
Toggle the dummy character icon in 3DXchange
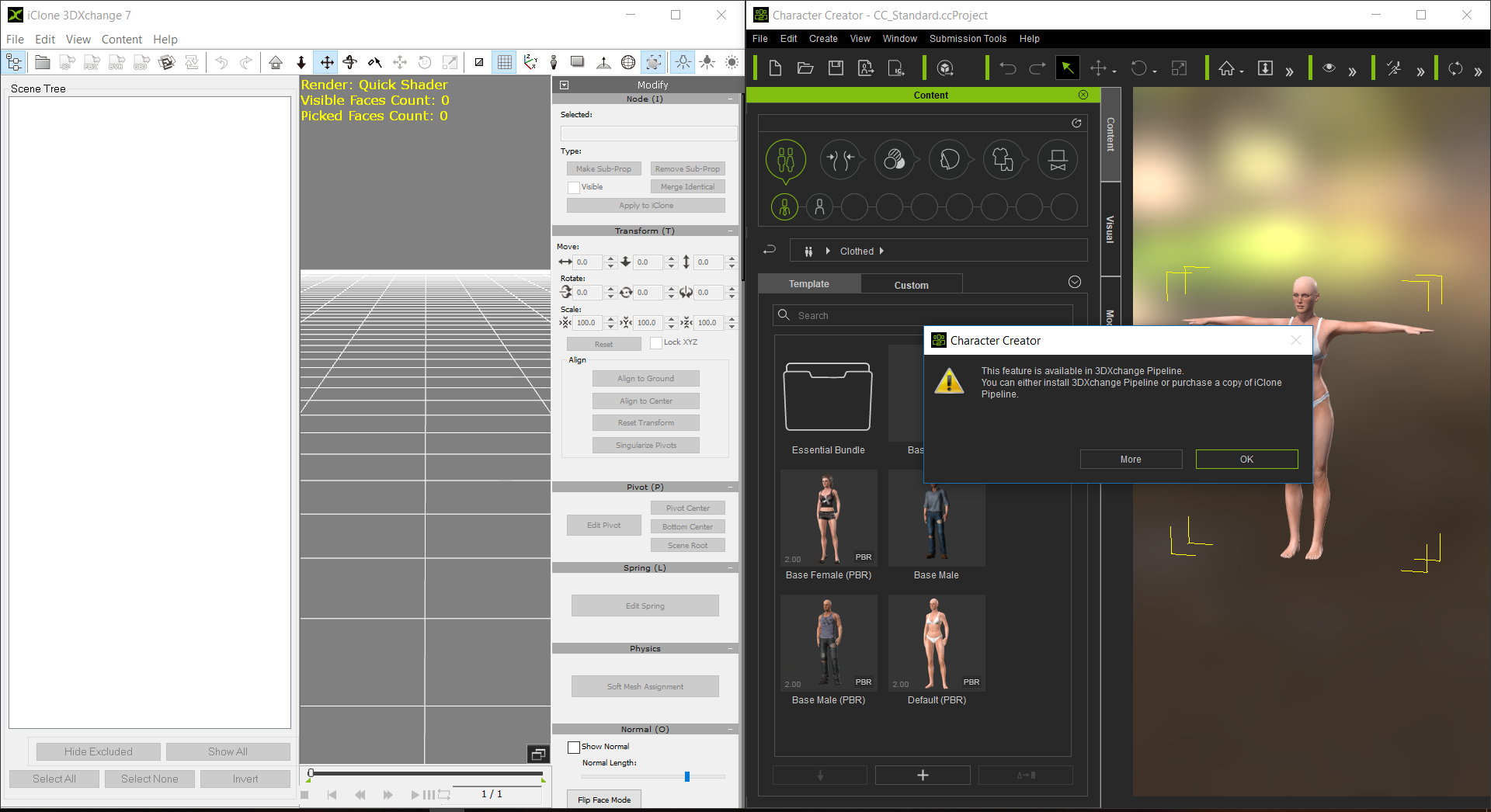[554, 63]
